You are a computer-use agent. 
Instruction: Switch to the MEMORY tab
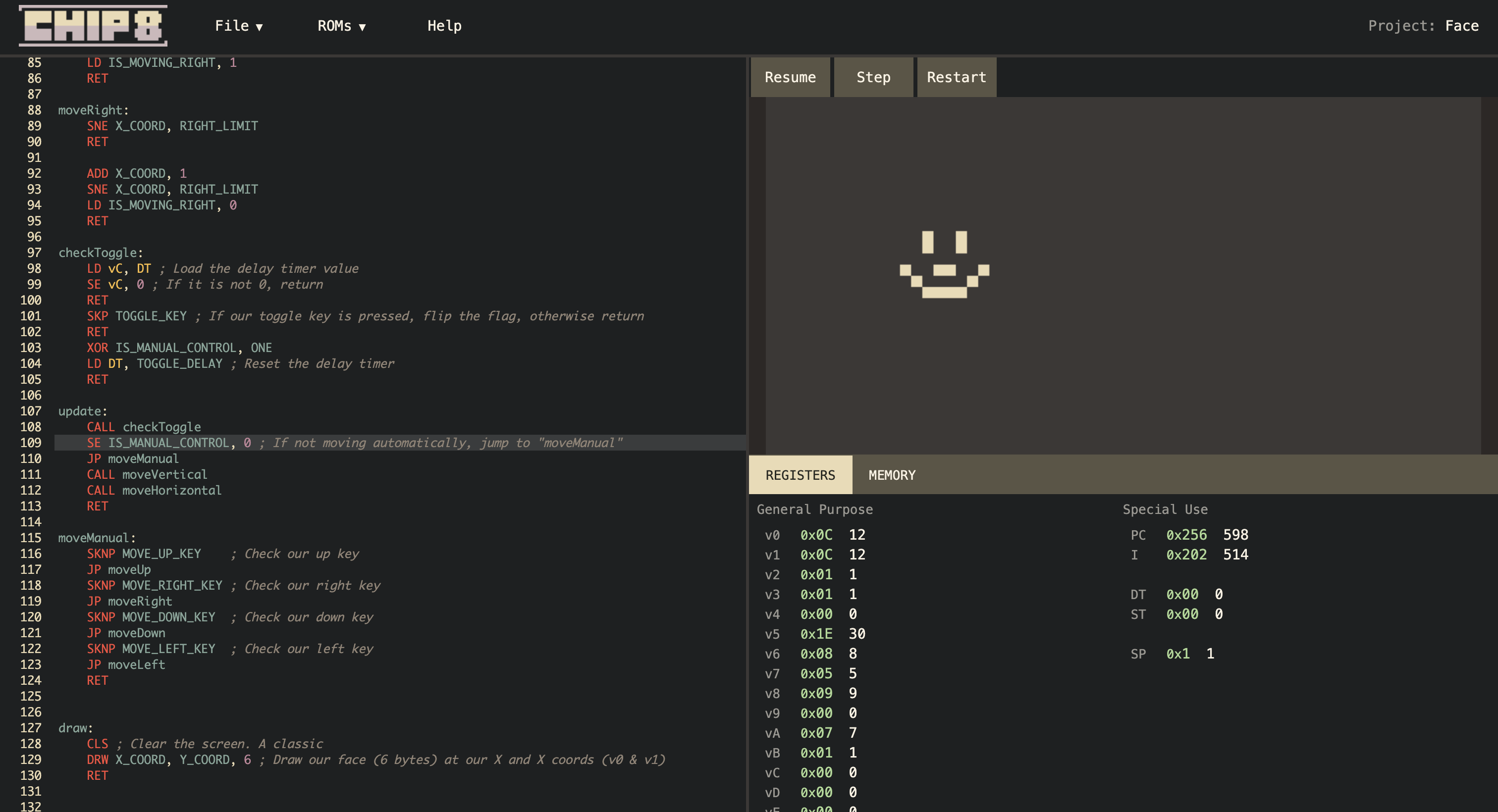892,475
